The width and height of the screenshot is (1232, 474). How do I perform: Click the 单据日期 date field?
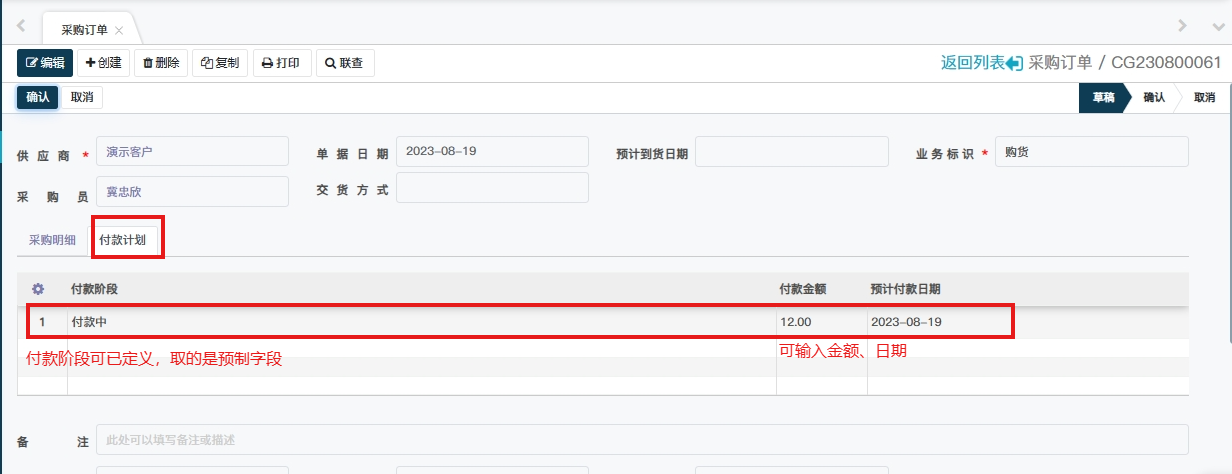click(492, 152)
